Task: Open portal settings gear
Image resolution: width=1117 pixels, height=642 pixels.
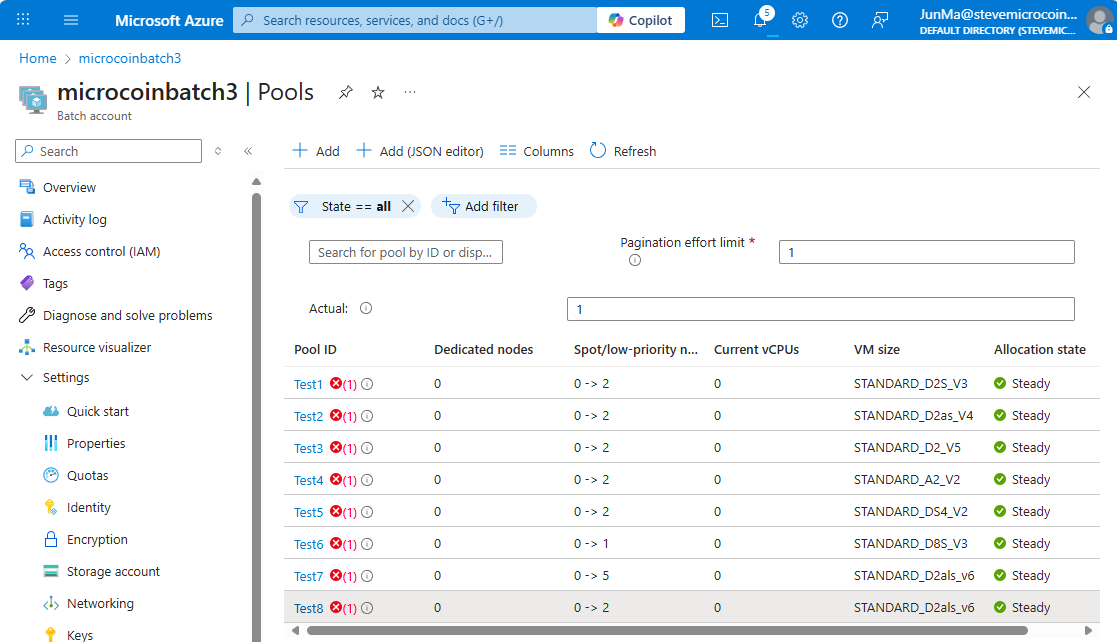Action: [800, 20]
